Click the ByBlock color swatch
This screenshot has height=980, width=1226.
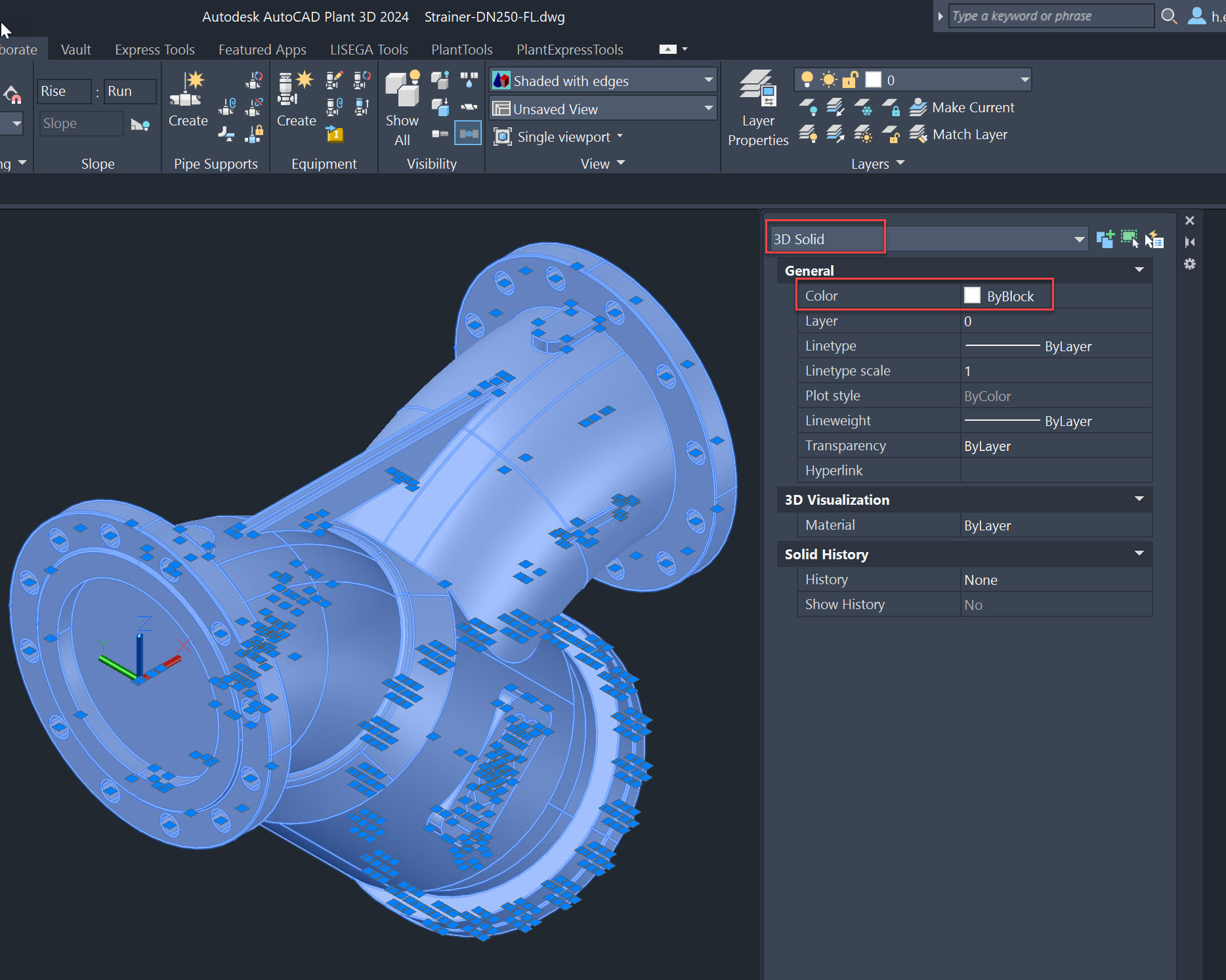(x=972, y=295)
